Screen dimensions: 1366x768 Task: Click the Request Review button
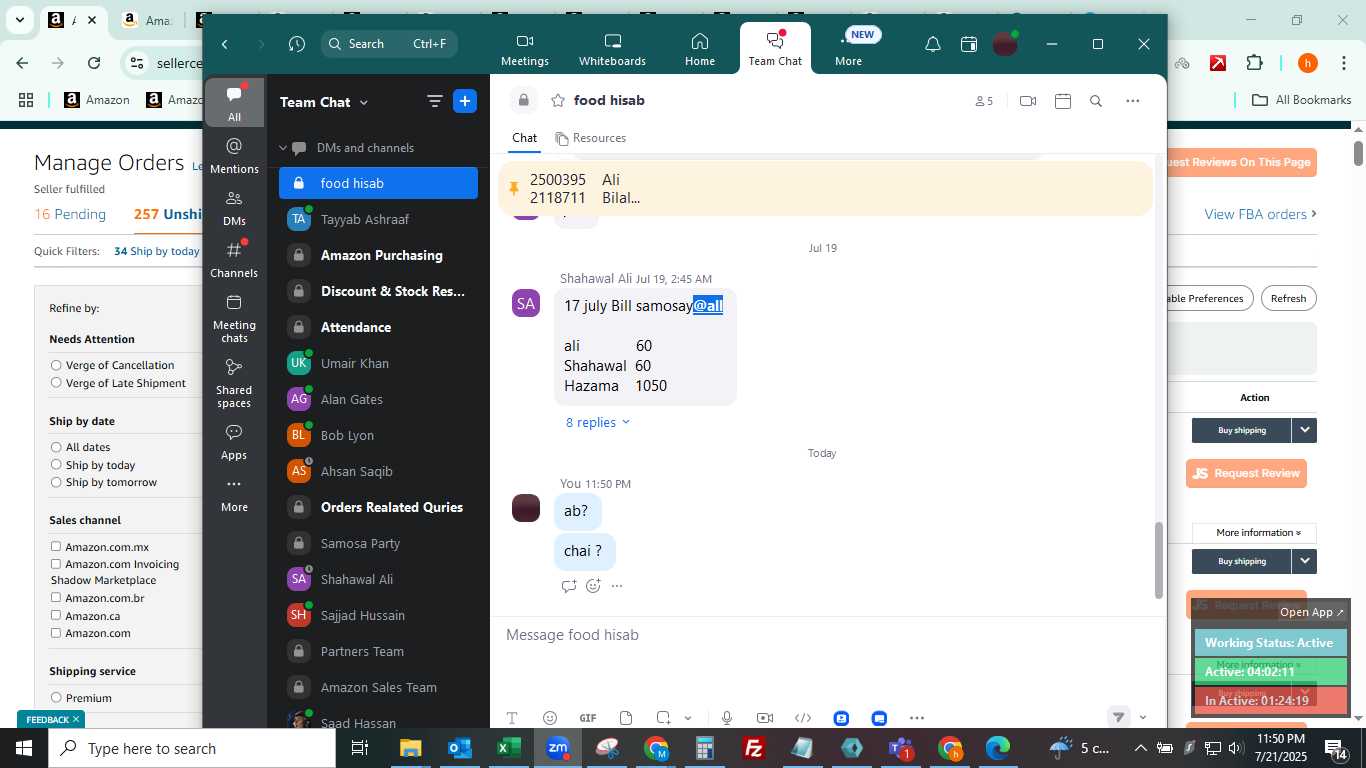click(1247, 473)
